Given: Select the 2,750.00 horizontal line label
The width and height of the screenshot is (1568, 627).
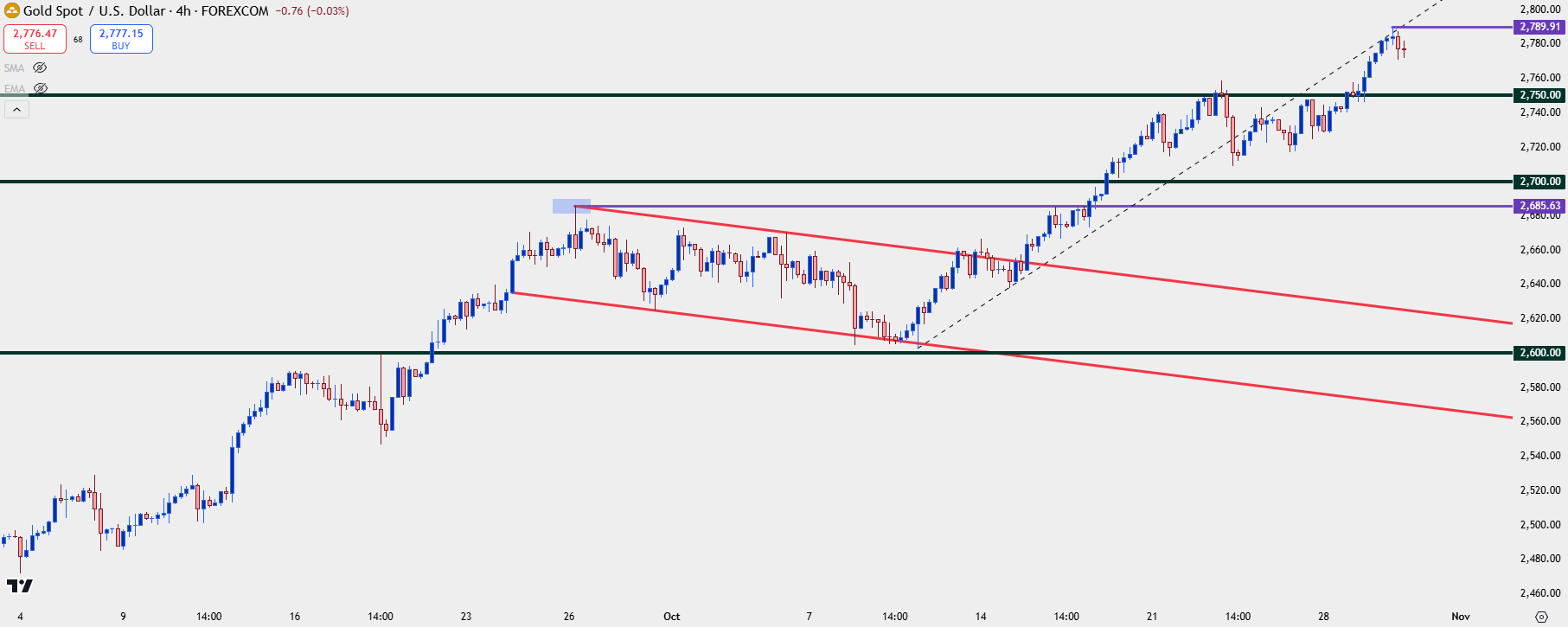Looking at the screenshot, I should (1540, 95).
